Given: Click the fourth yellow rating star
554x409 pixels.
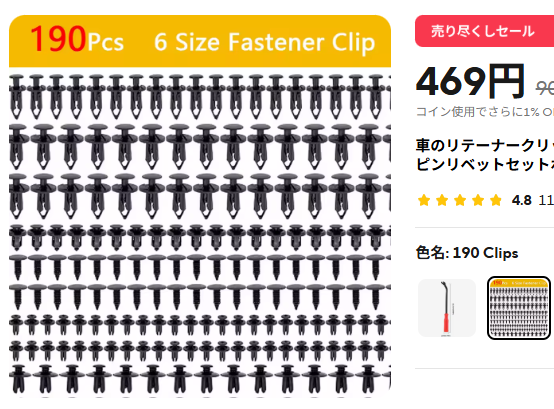Looking at the screenshot, I should click(x=478, y=200).
